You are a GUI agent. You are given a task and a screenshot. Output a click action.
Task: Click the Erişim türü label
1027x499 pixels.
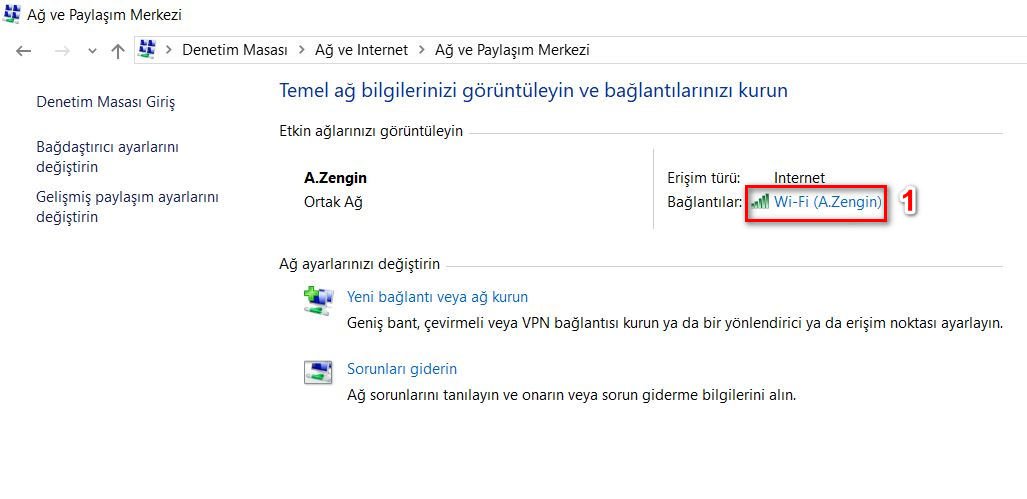point(703,177)
